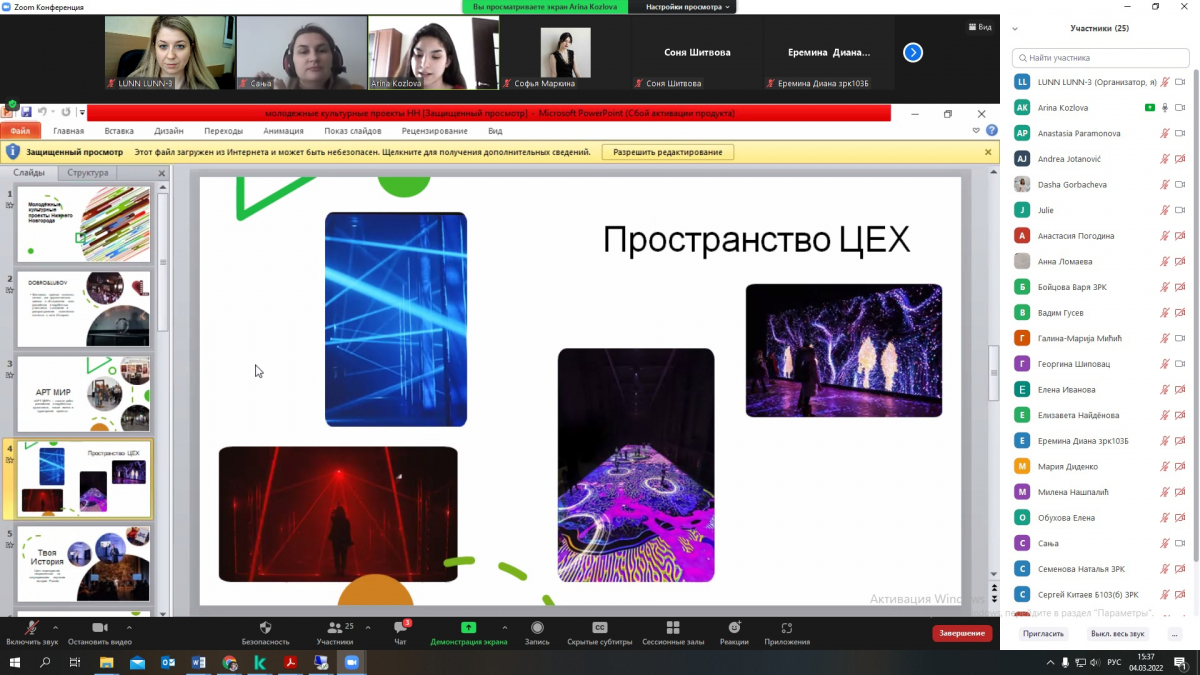Click the Разрешить редактирование button
1200x675 pixels.
[x=668, y=152]
